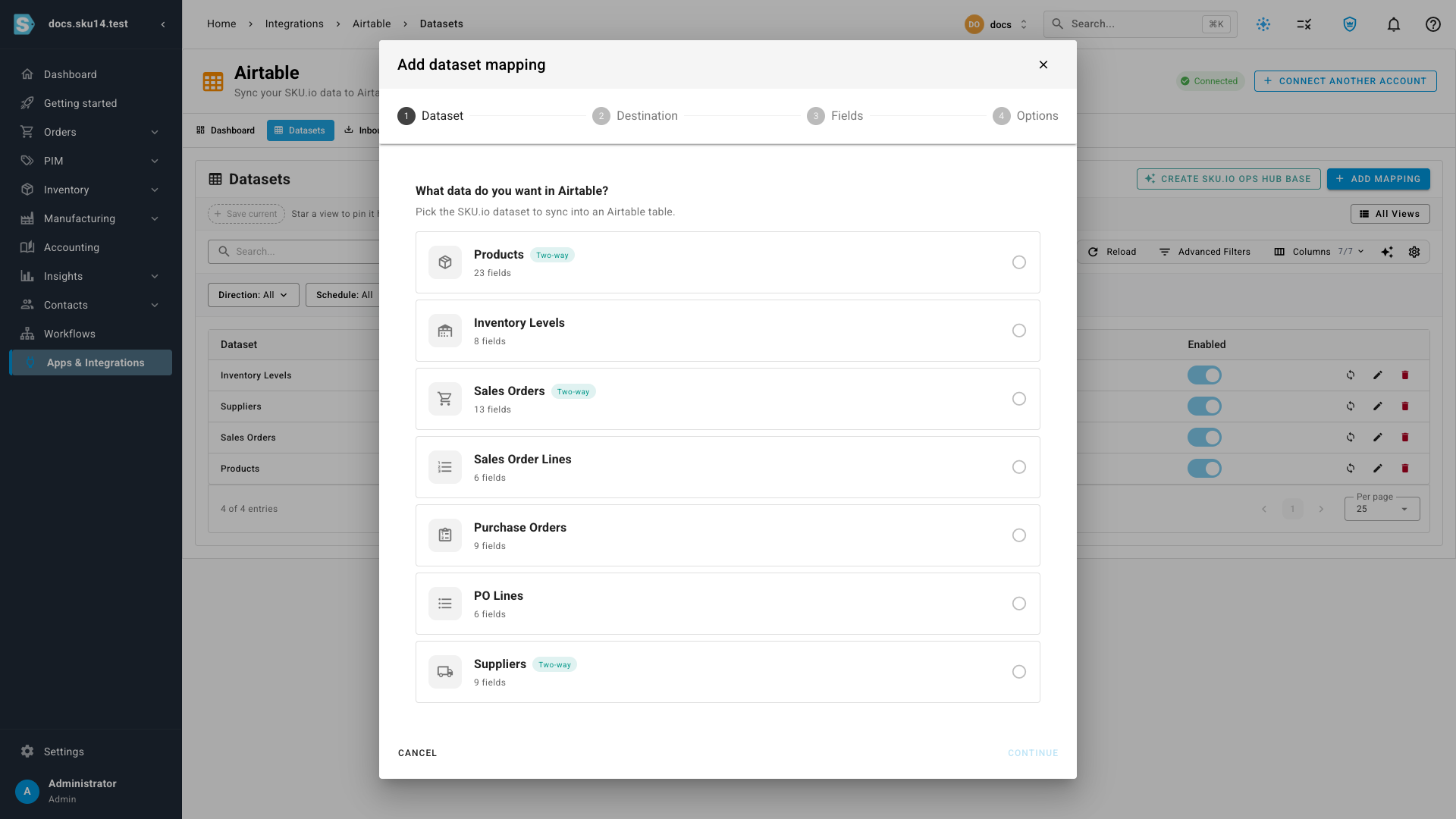Image resolution: width=1456 pixels, height=819 pixels.
Task: Open the notifications bell
Action: [1394, 24]
